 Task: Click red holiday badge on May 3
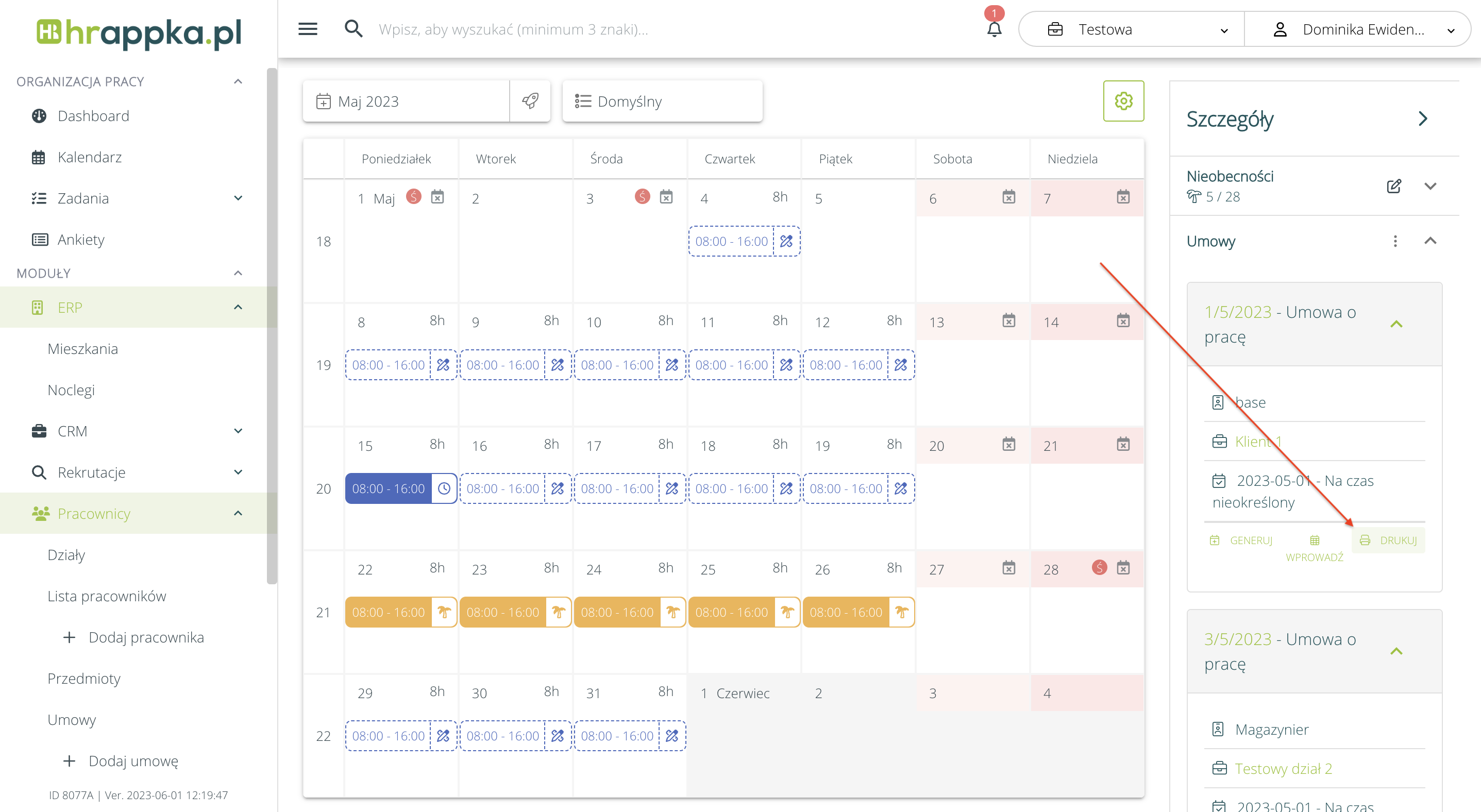pyautogui.click(x=642, y=197)
